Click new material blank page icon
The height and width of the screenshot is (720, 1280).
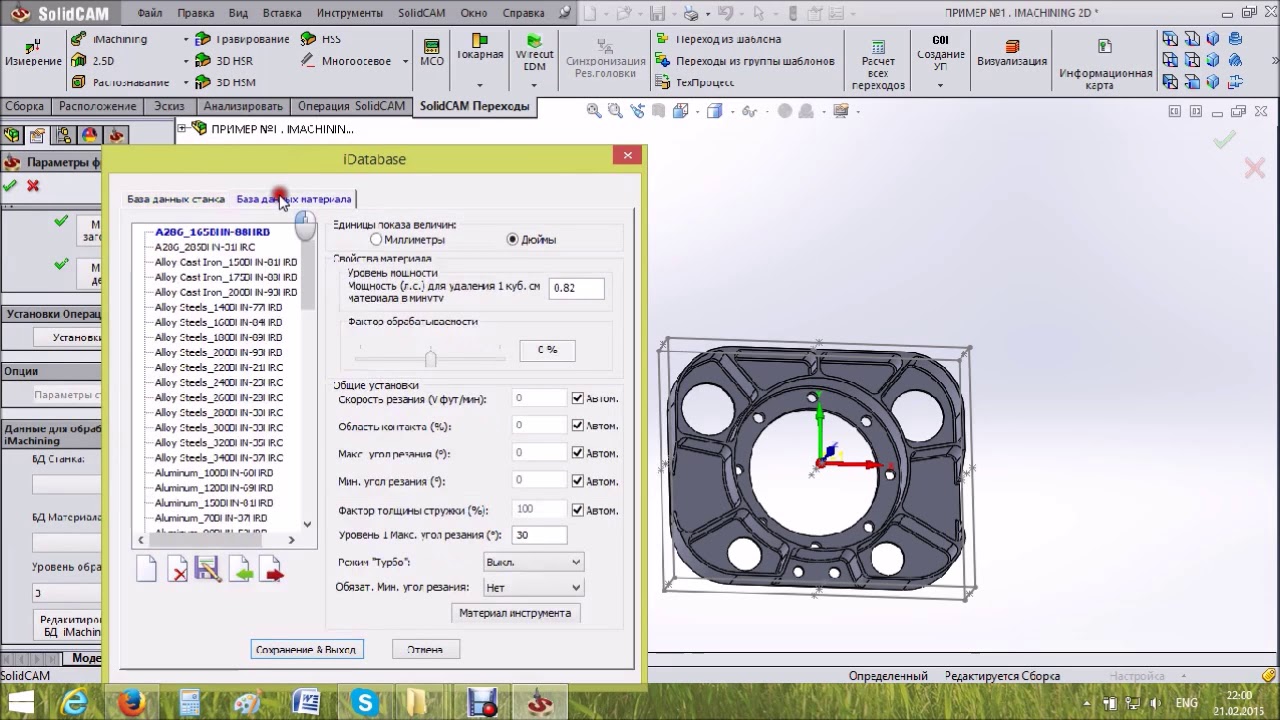(x=146, y=570)
